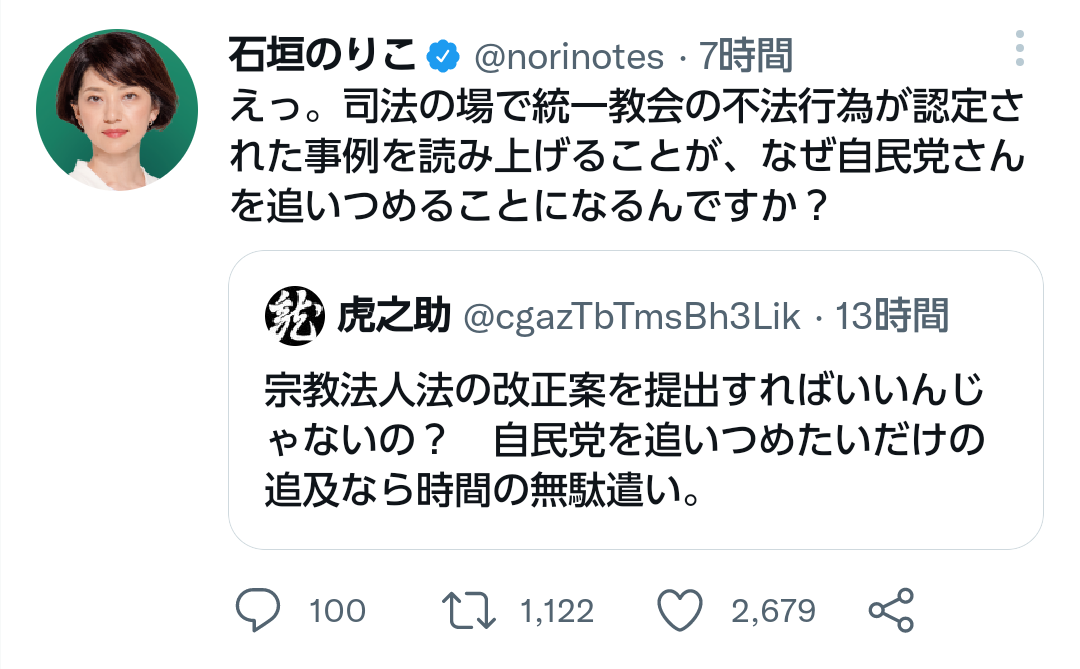The width and height of the screenshot is (1080, 669).
Task: Open 虎之助 avatar in quoted tweet
Action: coord(295,317)
